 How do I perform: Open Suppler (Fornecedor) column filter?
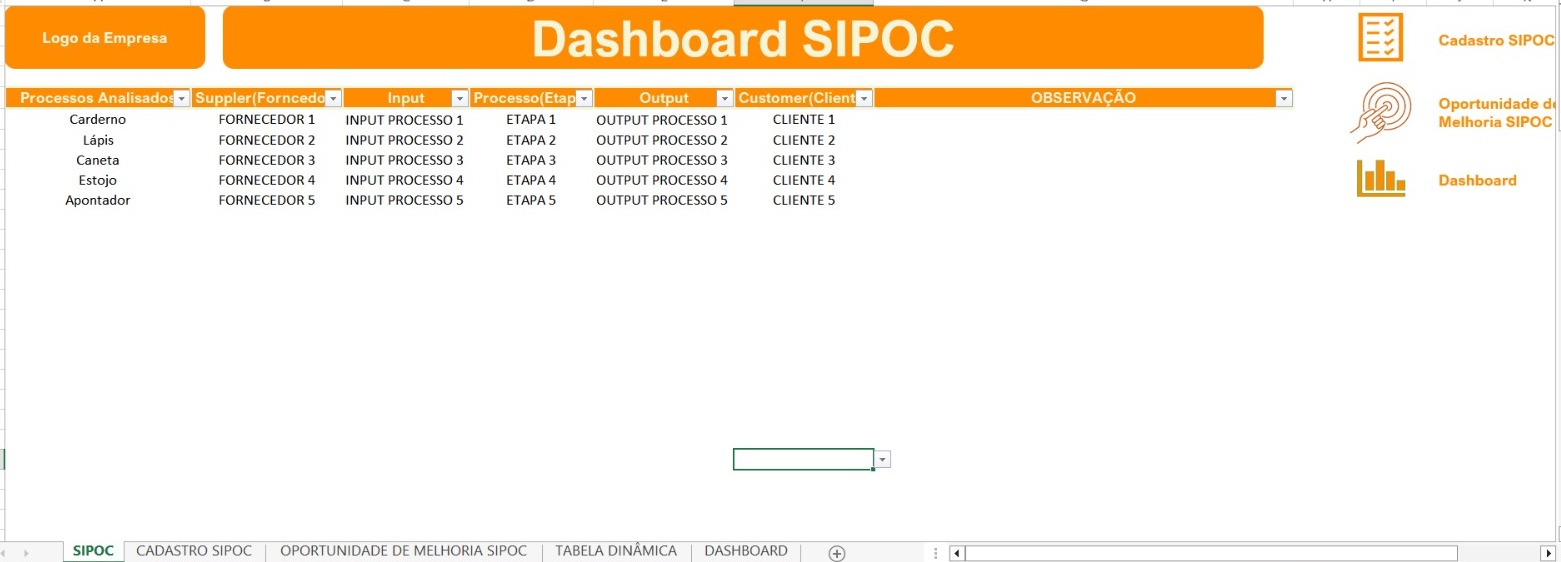(x=333, y=99)
